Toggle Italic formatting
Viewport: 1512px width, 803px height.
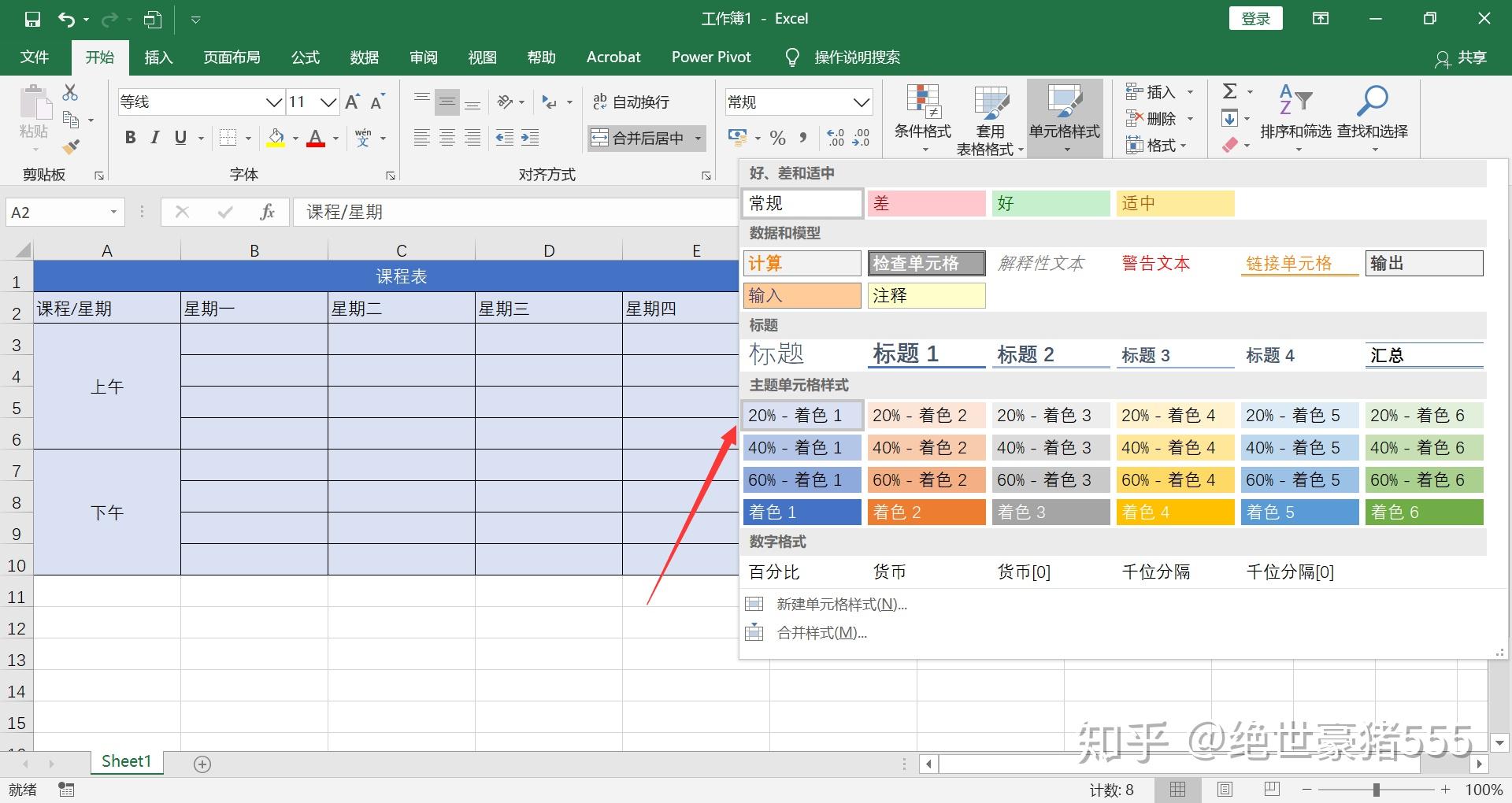pyautogui.click(x=155, y=138)
